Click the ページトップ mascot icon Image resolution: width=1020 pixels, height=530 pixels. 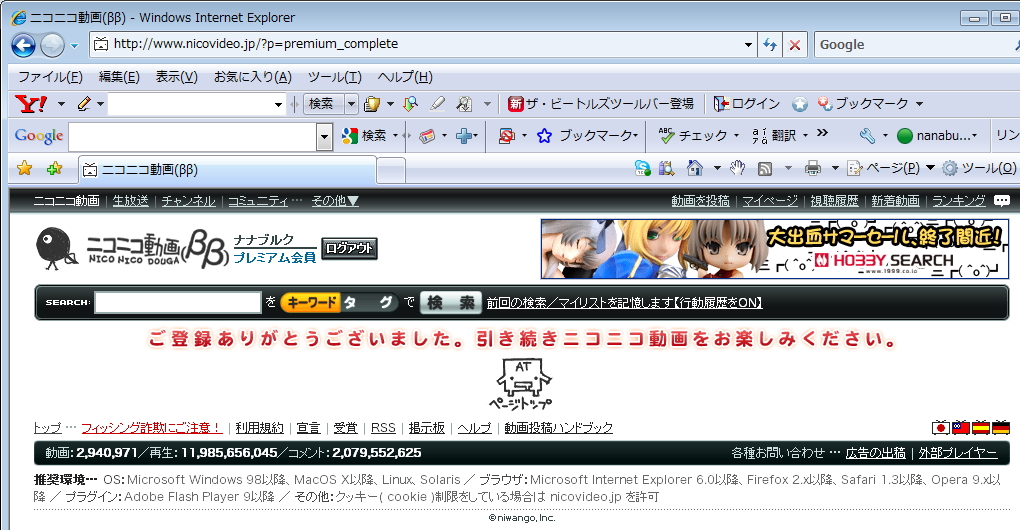tap(520, 384)
